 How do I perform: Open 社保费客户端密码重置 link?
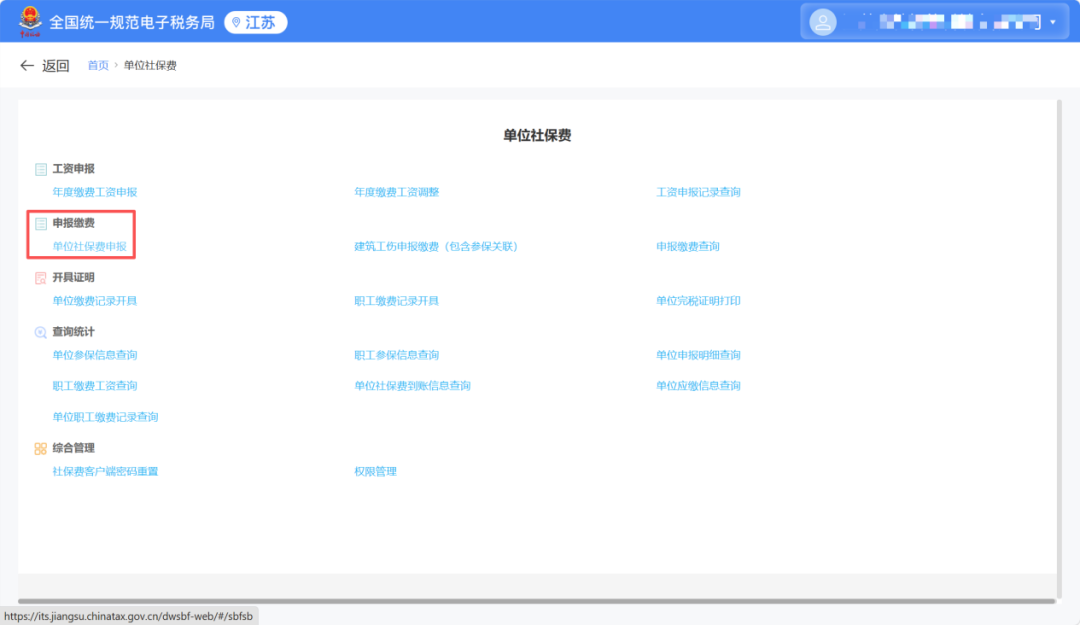pos(105,472)
